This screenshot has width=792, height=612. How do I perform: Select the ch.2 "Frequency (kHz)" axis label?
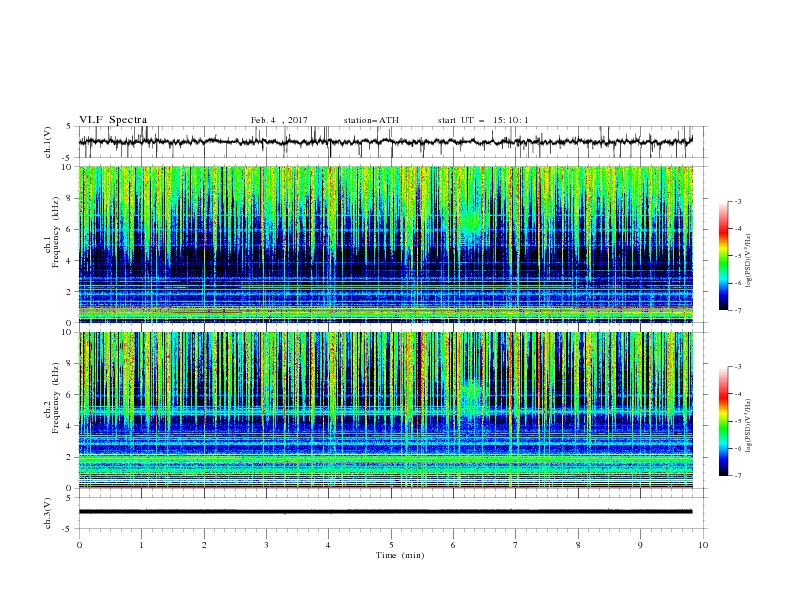tap(56, 398)
